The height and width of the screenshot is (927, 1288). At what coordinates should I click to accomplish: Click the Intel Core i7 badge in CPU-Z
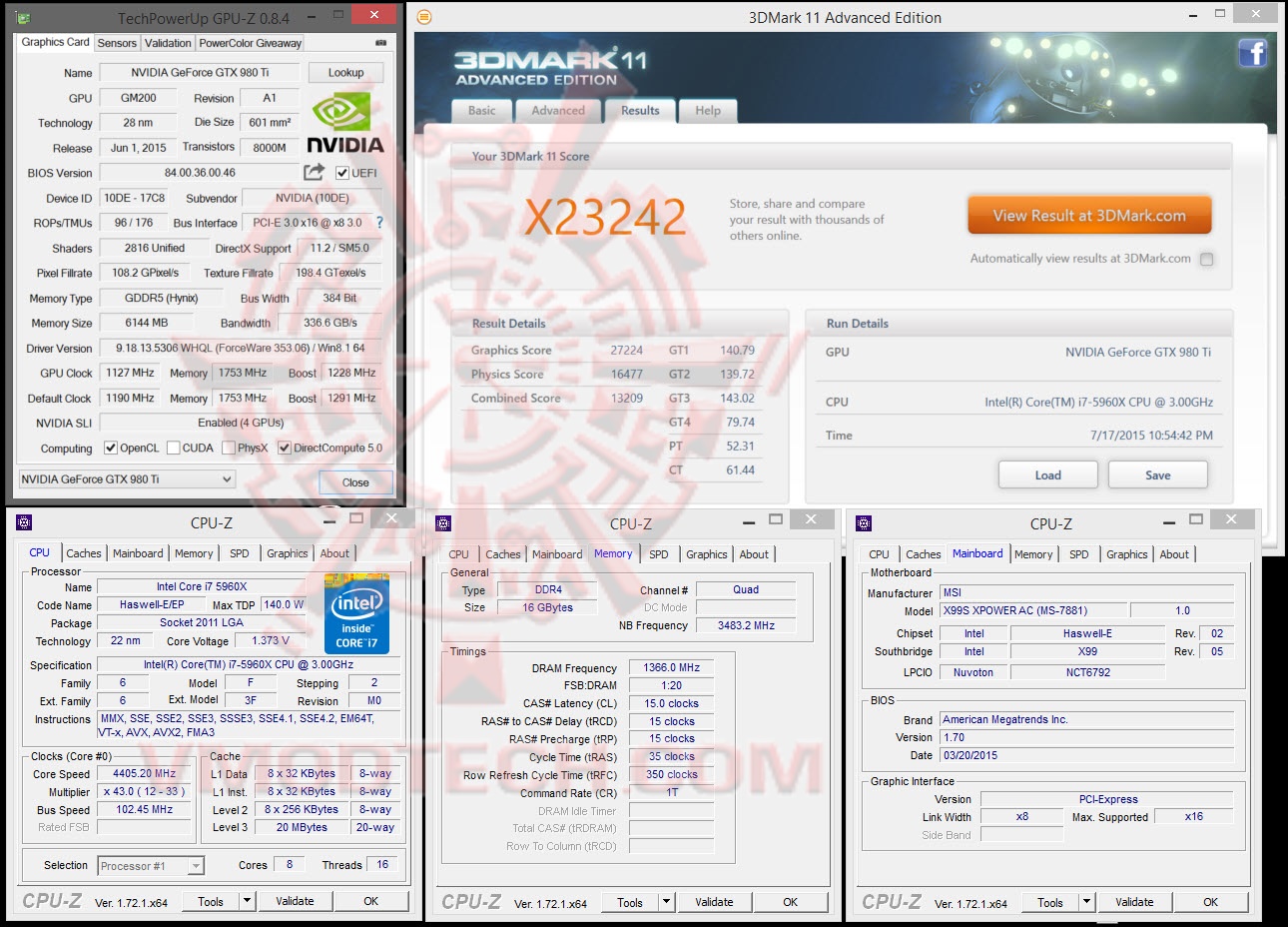pyautogui.click(x=356, y=614)
